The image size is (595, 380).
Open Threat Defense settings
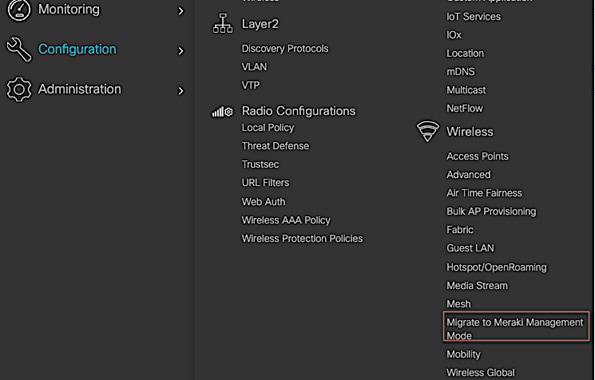(275, 146)
